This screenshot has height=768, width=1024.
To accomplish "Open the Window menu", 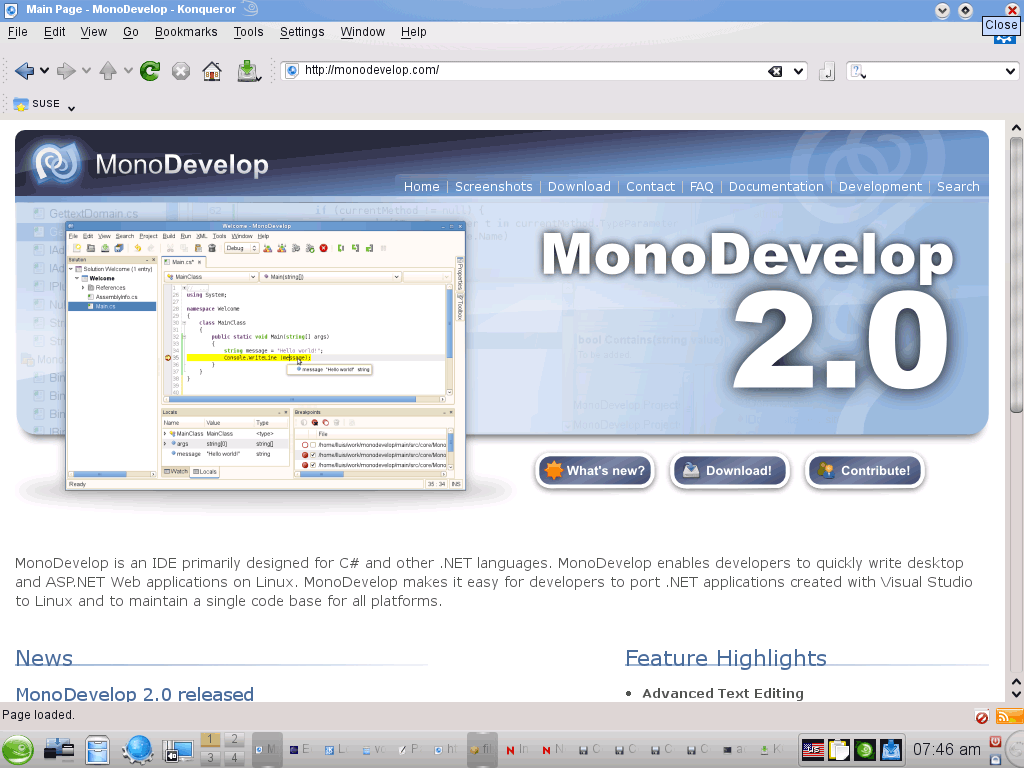I will (362, 32).
